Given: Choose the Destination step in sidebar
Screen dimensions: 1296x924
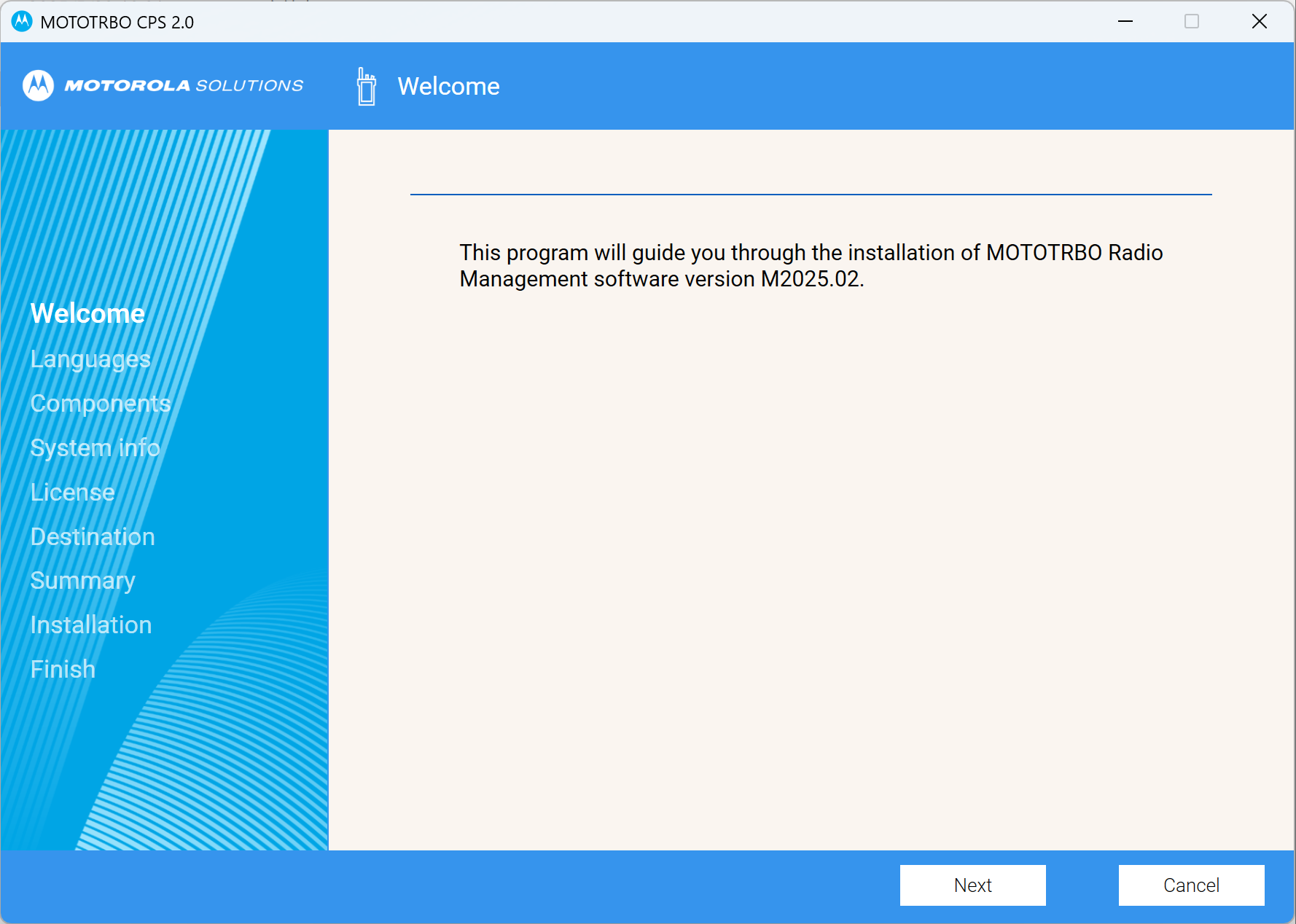Looking at the screenshot, I should [x=93, y=537].
